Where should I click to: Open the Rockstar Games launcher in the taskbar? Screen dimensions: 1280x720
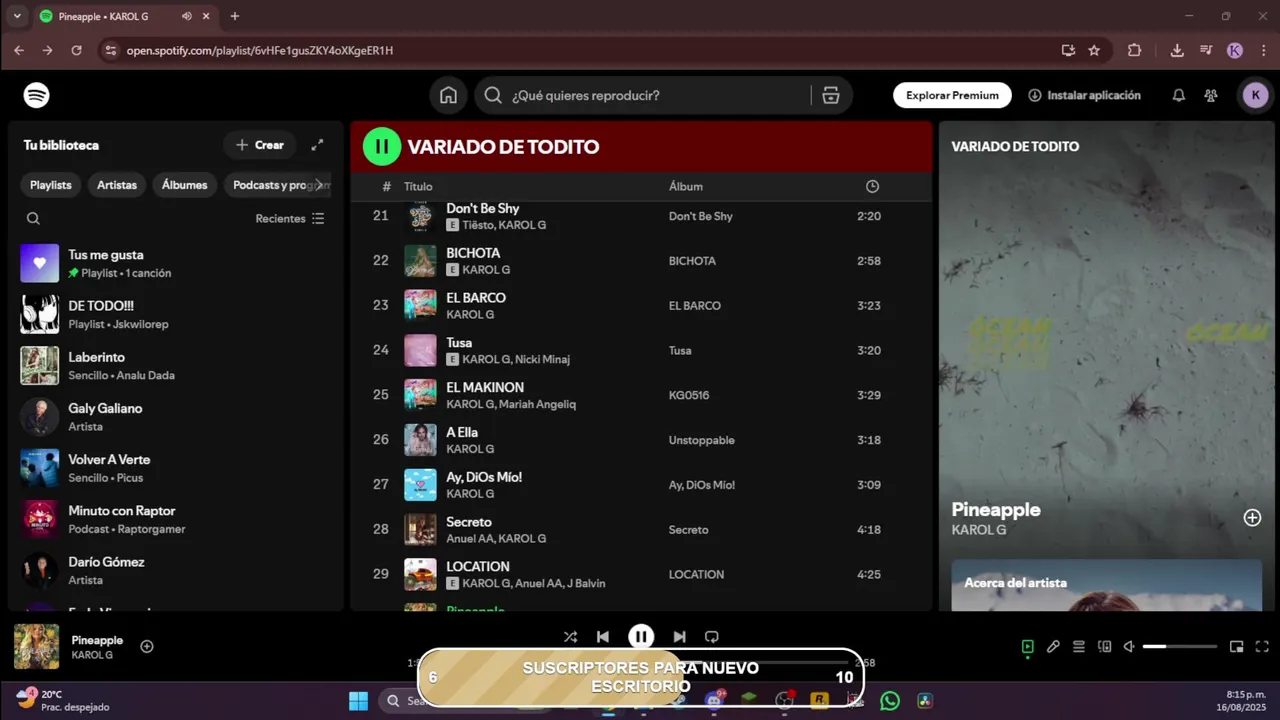click(x=820, y=701)
